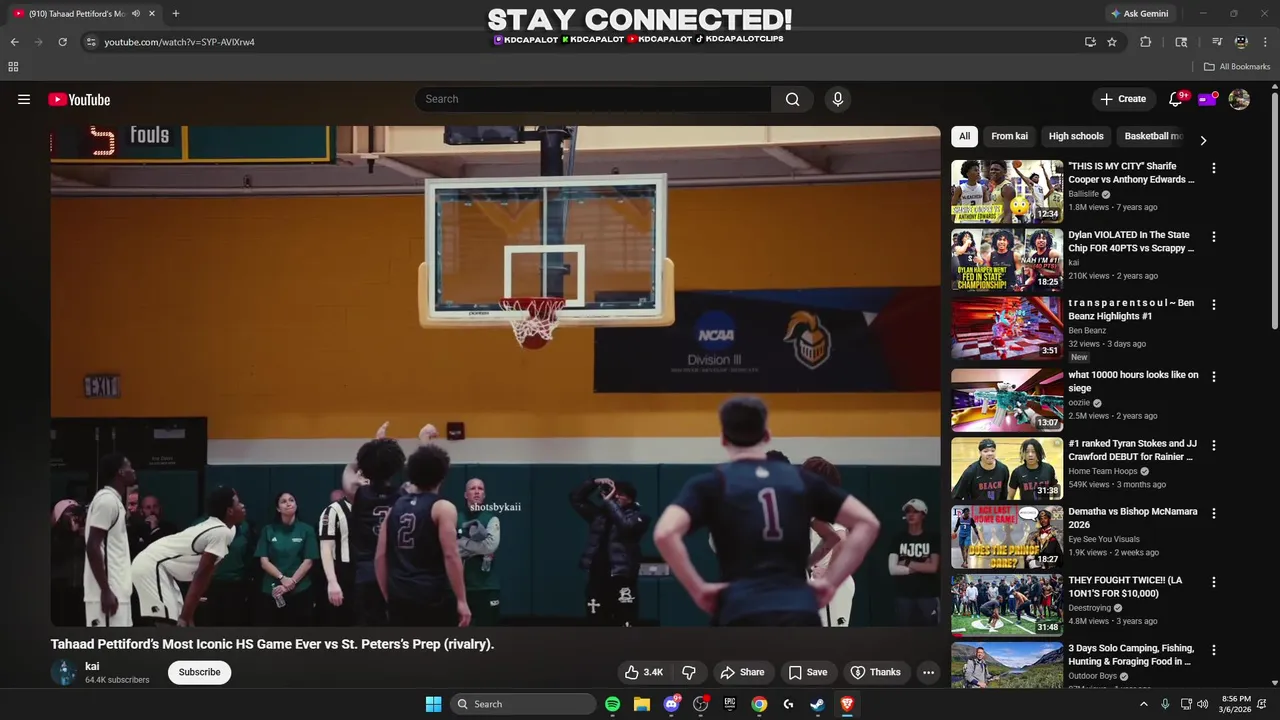Image resolution: width=1280 pixels, height=720 pixels.
Task: Click the Thanks button
Action: [x=875, y=672]
